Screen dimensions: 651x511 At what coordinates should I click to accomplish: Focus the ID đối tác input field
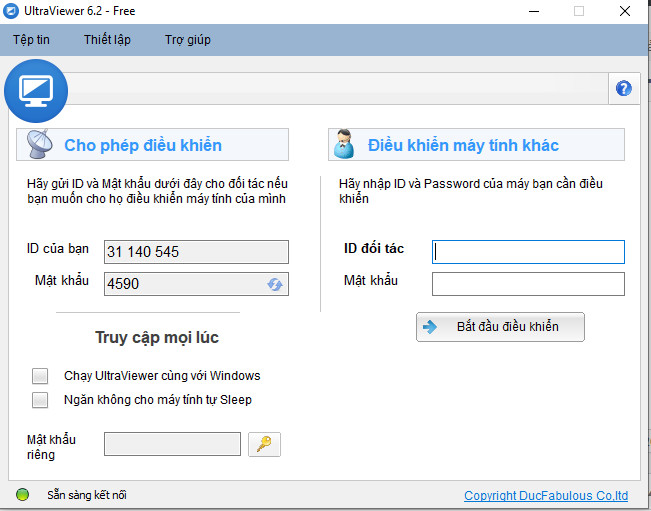click(528, 252)
